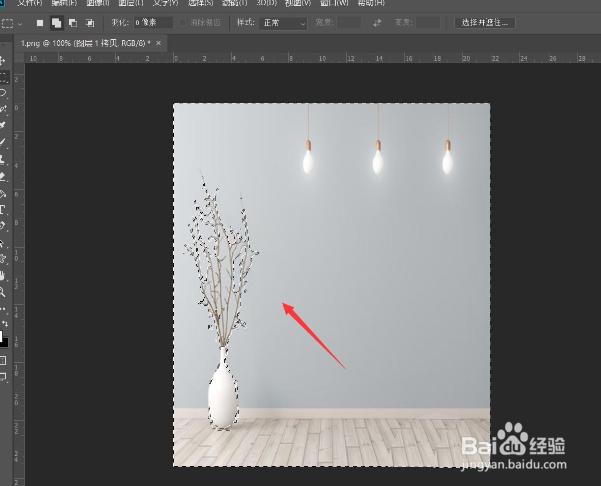Viewport: 601px width, 486px height.
Task: Swap foreground and background colors
Action: tap(5, 324)
